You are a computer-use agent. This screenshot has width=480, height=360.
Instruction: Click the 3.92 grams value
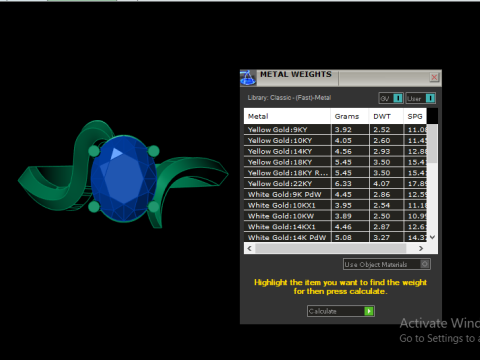tap(343, 130)
